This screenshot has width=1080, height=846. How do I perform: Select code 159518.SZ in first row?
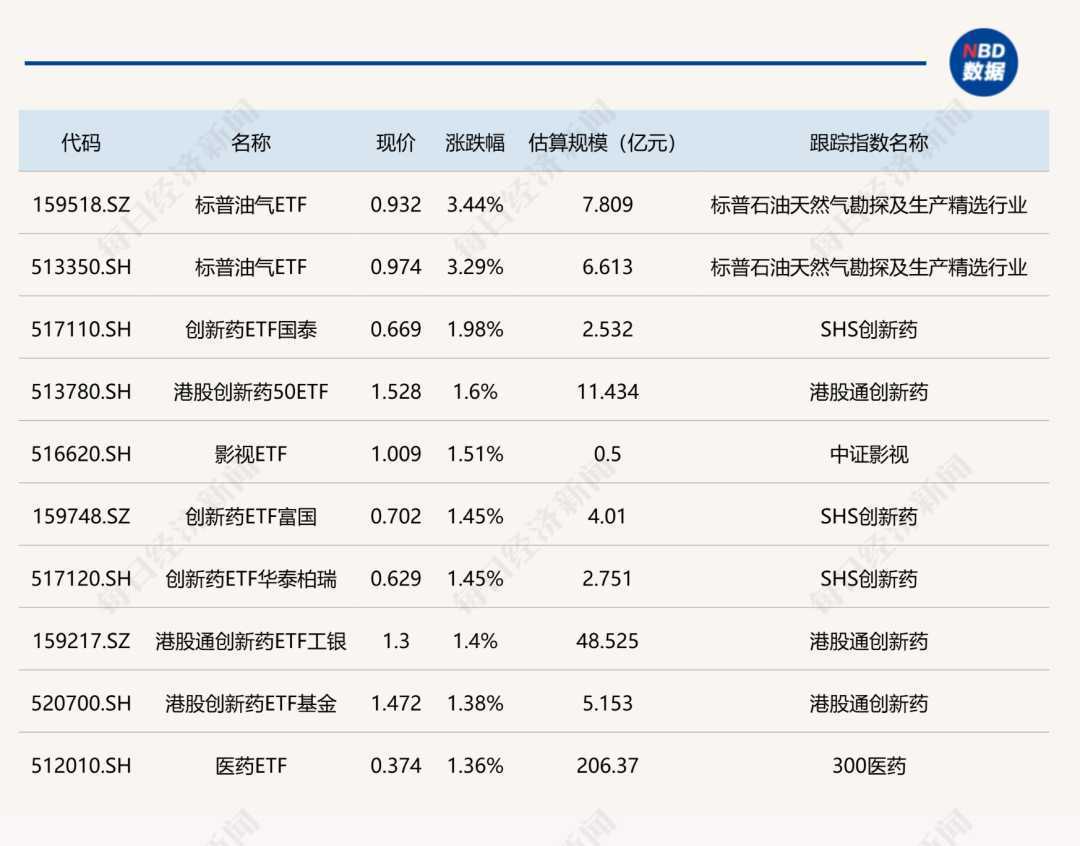coord(81,205)
